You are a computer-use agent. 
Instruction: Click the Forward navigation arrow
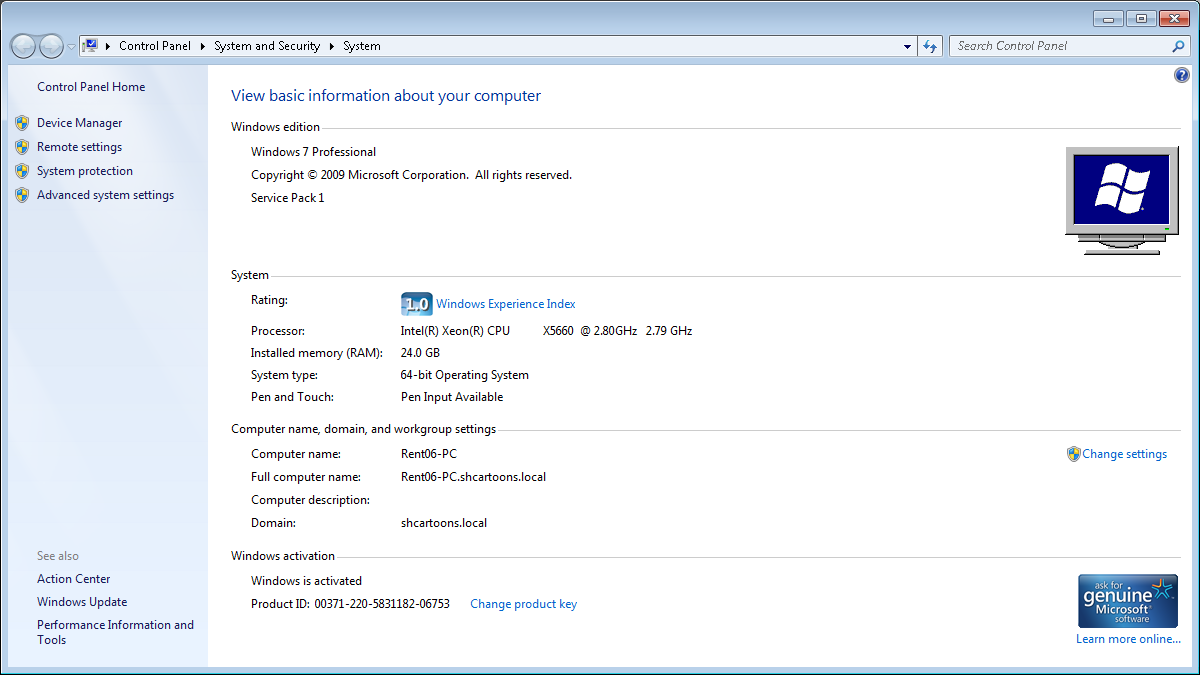[51, 46]
